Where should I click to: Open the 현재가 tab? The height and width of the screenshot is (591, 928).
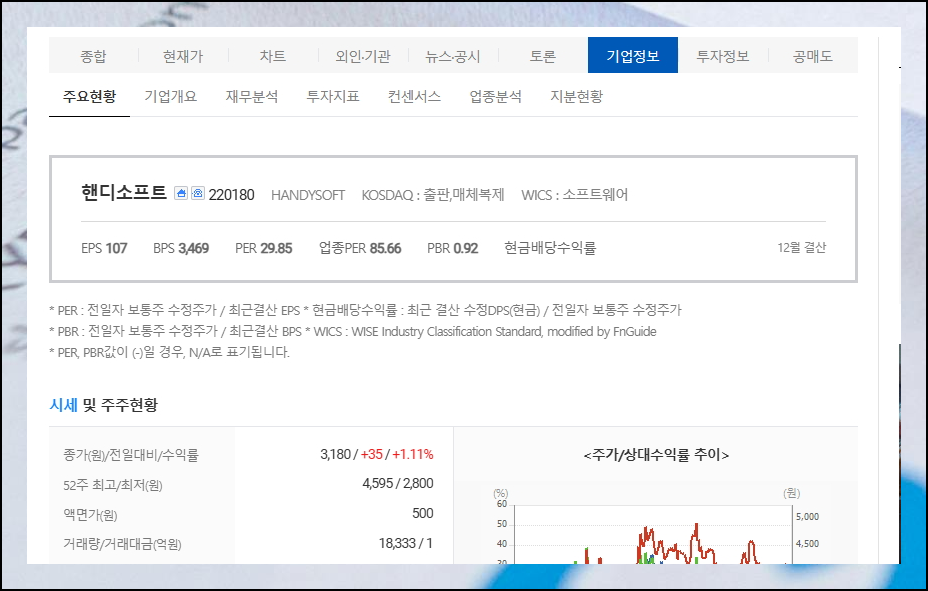(183, 56)
